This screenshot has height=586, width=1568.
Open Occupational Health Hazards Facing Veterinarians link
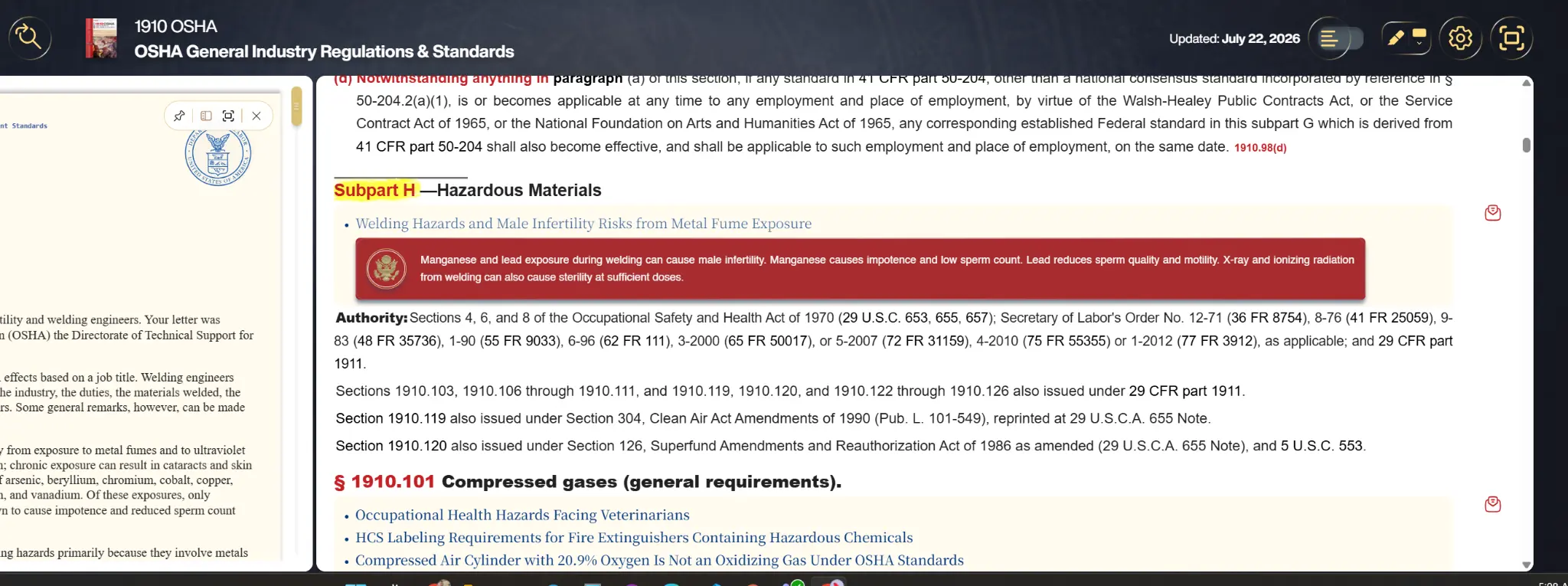522,515
